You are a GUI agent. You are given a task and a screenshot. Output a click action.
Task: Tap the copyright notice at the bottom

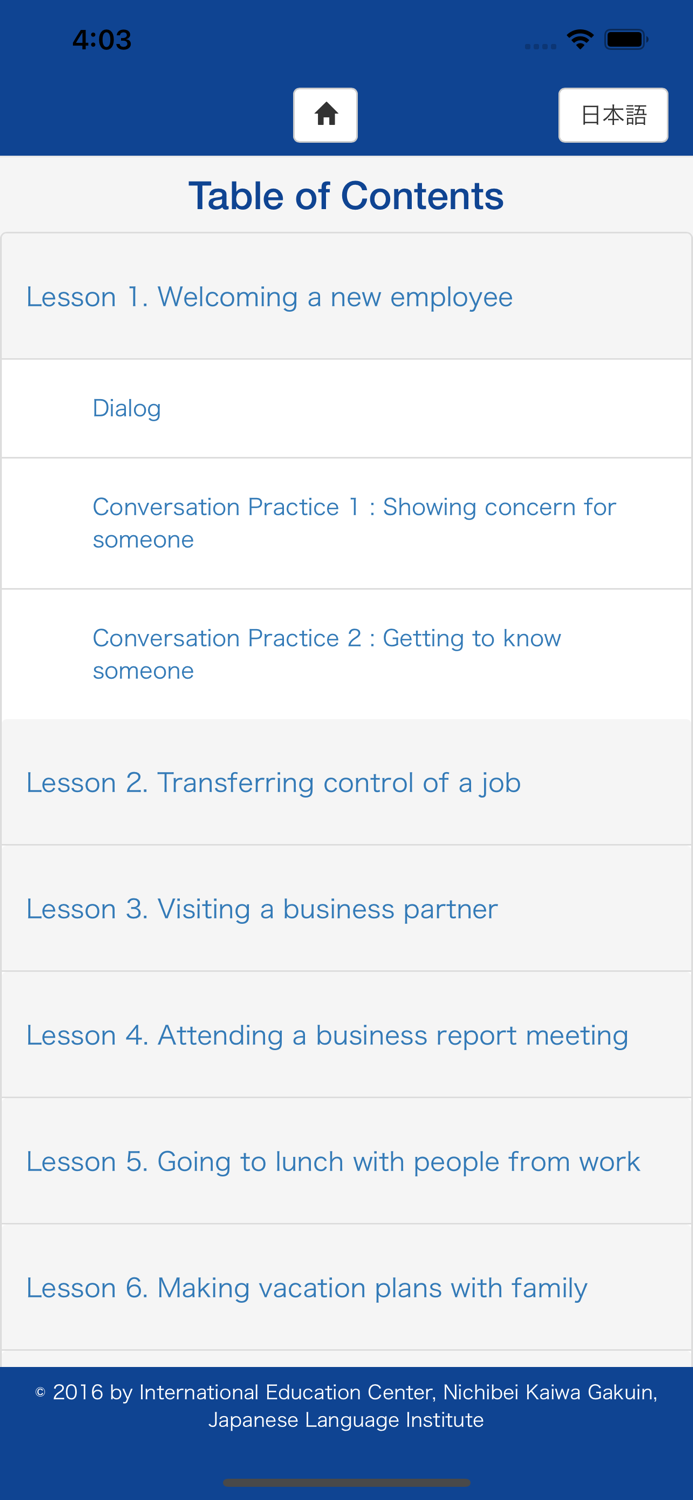click(346, 1405)
